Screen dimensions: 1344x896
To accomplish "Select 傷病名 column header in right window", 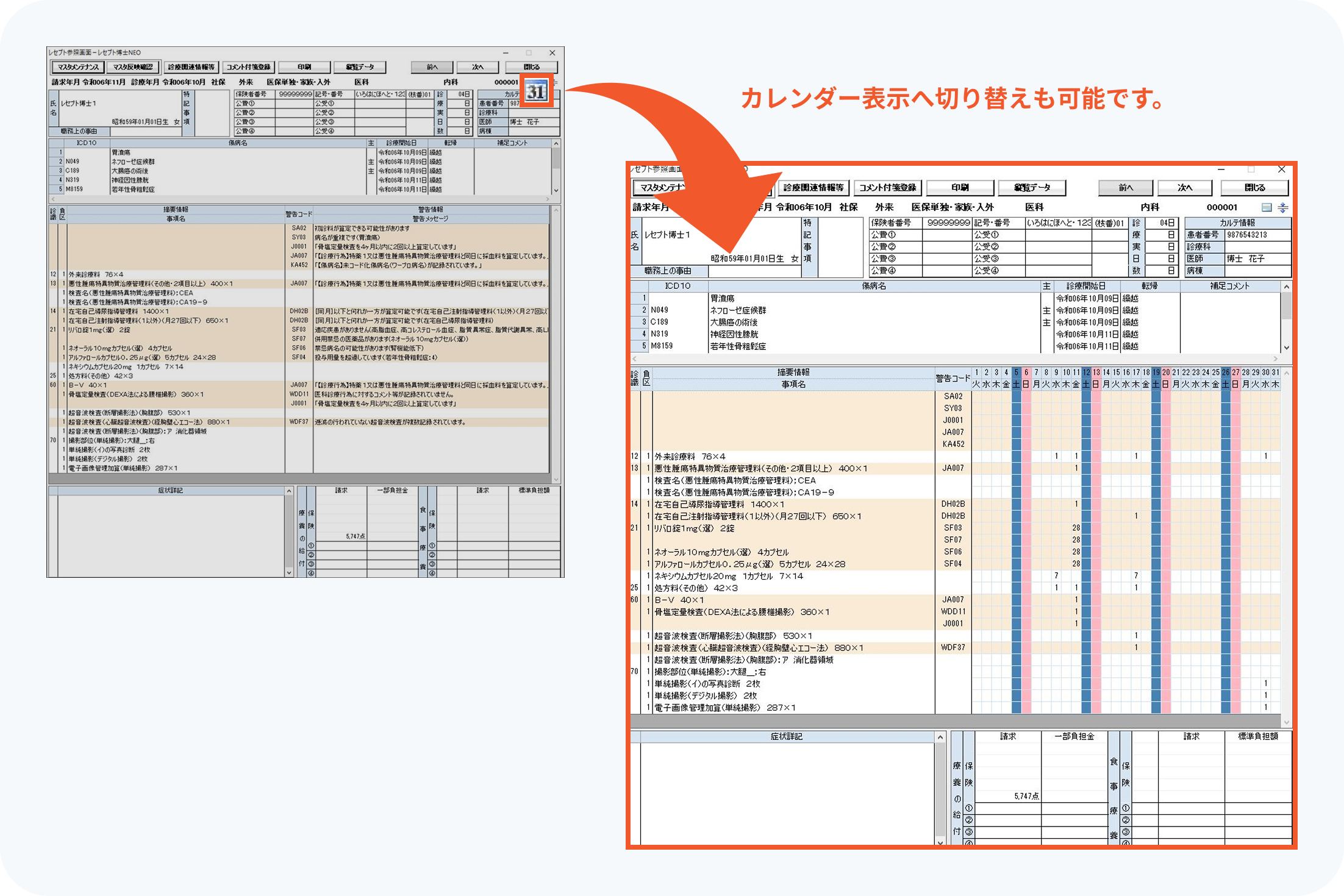I will point(874,286).
